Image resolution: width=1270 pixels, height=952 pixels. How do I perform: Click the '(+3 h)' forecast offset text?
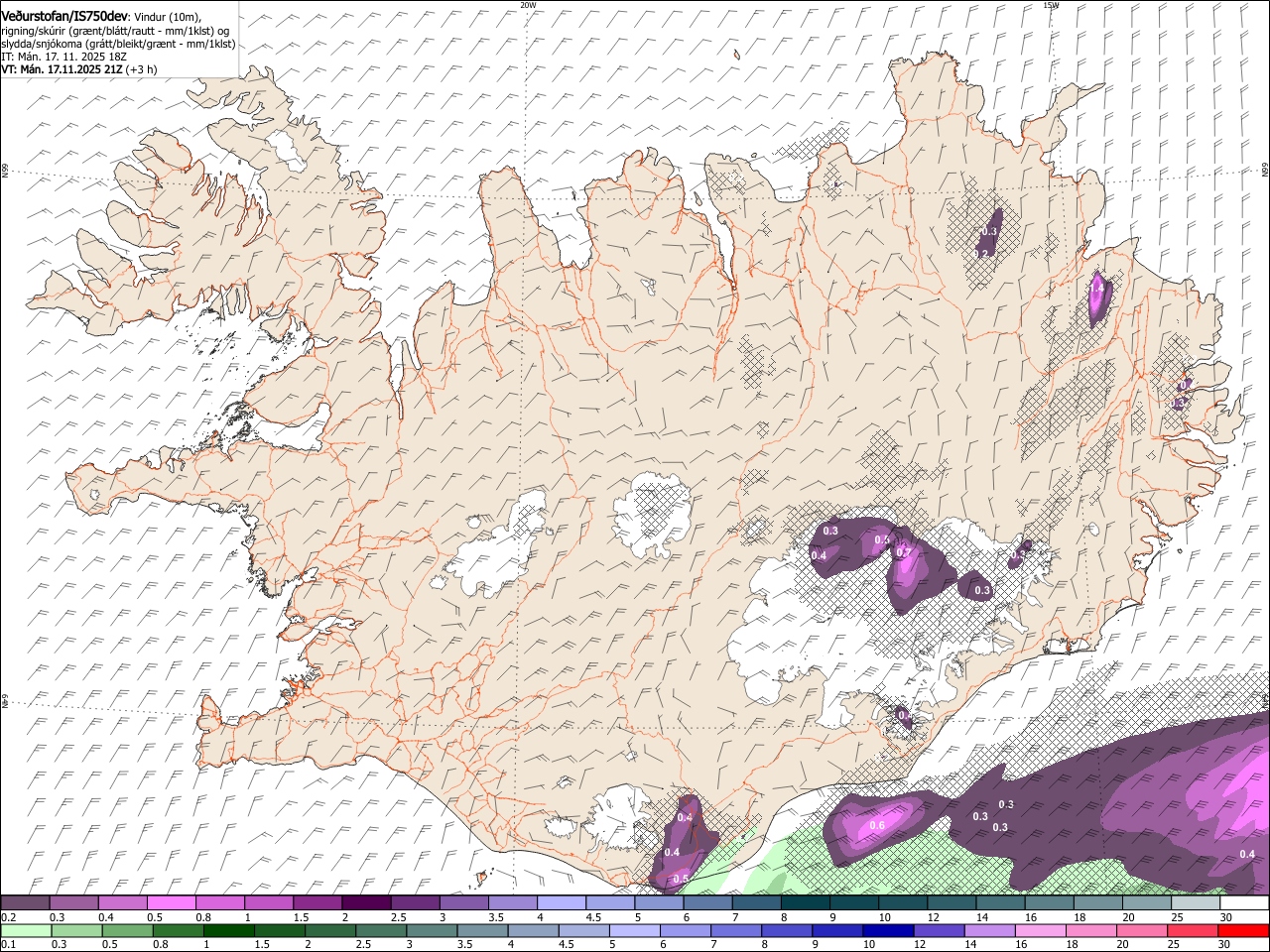click(142, 69)
